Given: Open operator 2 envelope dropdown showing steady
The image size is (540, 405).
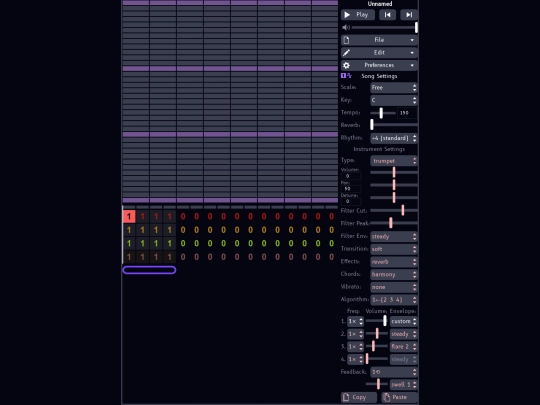Looking at the screenshot, I should [x=403, y=334].
